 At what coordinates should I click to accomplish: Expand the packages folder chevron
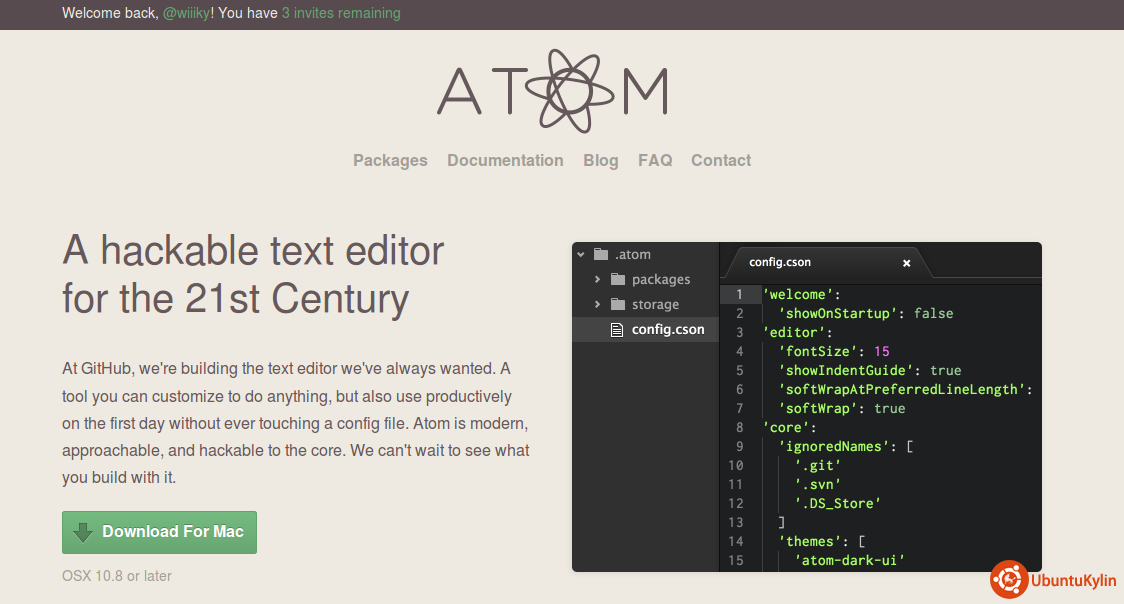point(597,279)
